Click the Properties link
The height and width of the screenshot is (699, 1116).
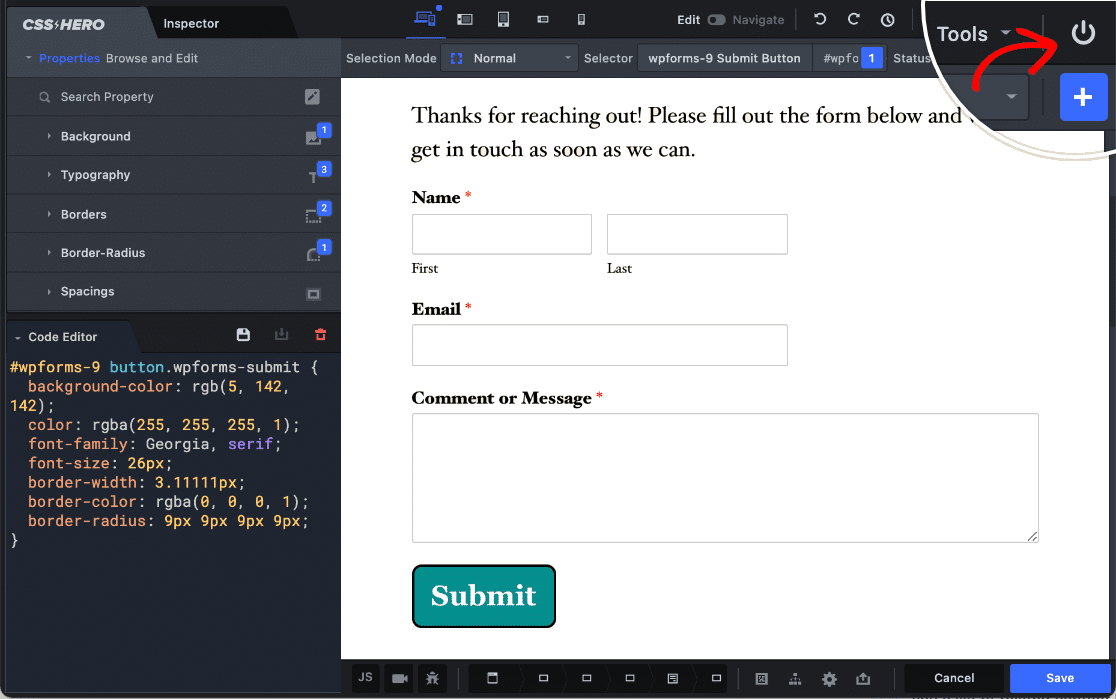(69, 58)
